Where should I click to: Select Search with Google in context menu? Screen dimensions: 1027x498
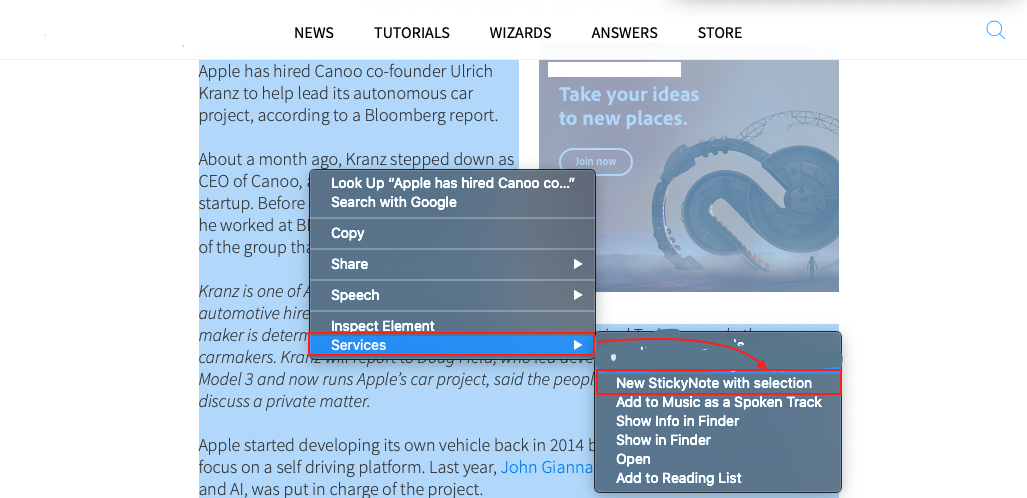(x=452, y=202)
